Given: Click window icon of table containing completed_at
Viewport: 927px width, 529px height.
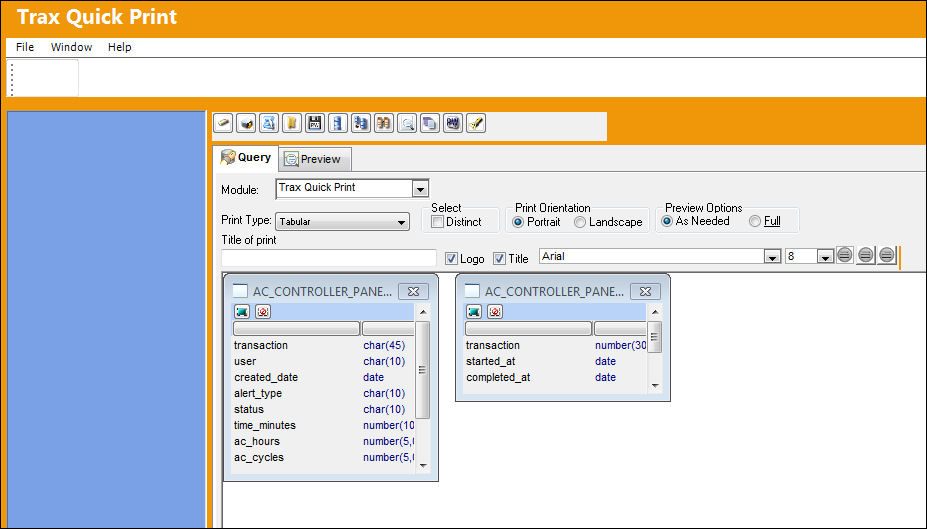Looking at the screenshot, I should coord(472,291).
